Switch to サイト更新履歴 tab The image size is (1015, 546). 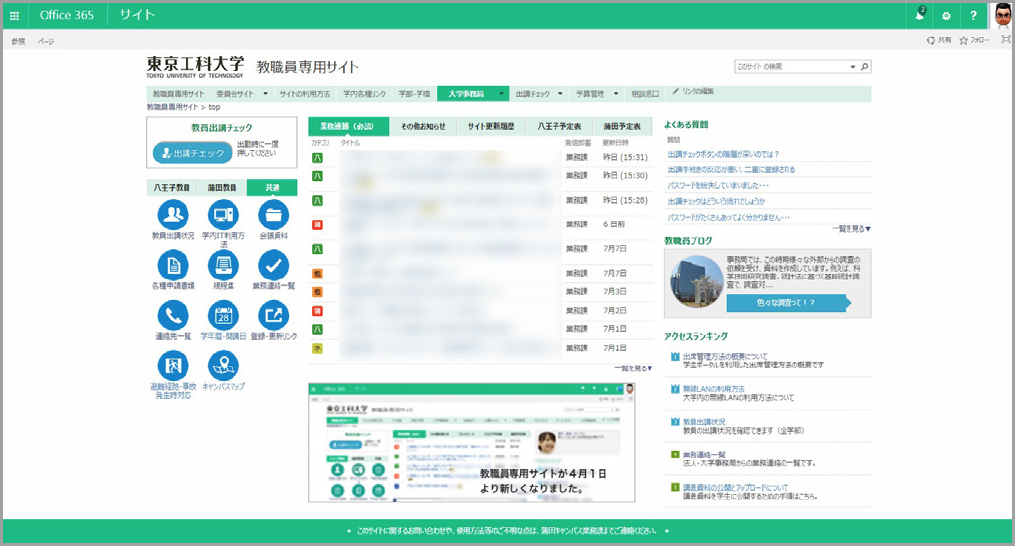coord(491,126)
